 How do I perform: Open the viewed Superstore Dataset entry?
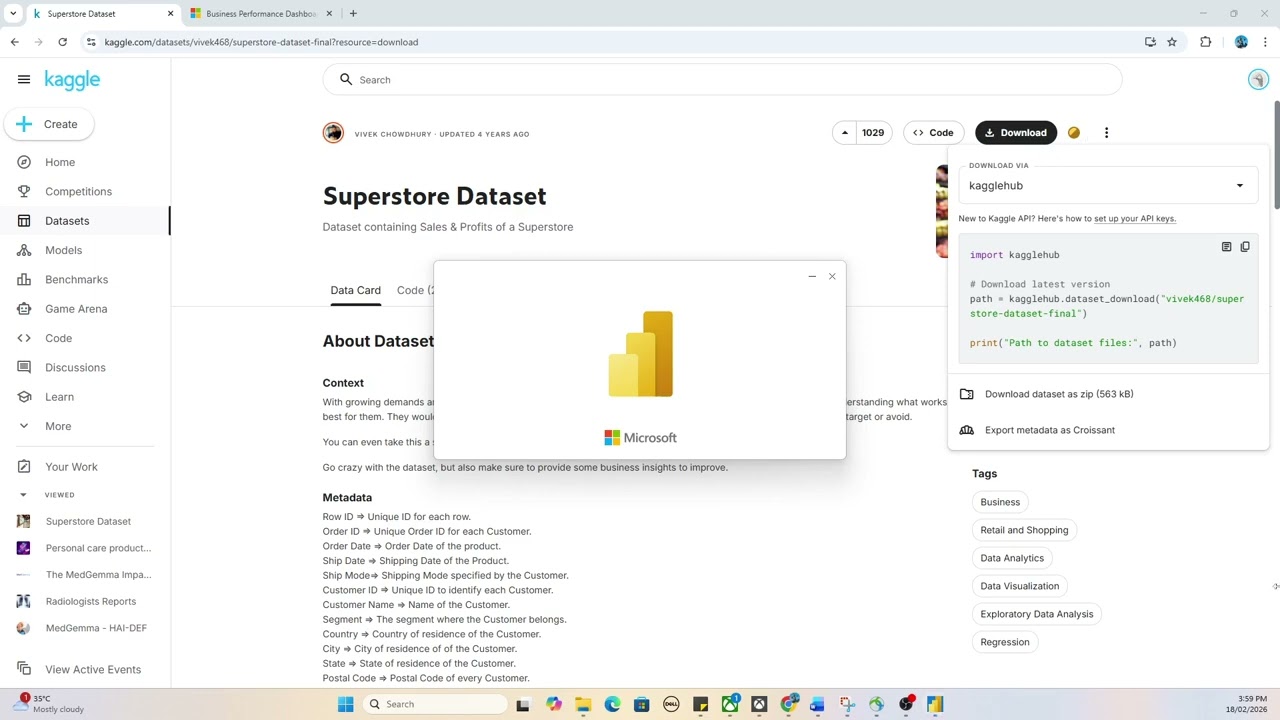[88, 521]
